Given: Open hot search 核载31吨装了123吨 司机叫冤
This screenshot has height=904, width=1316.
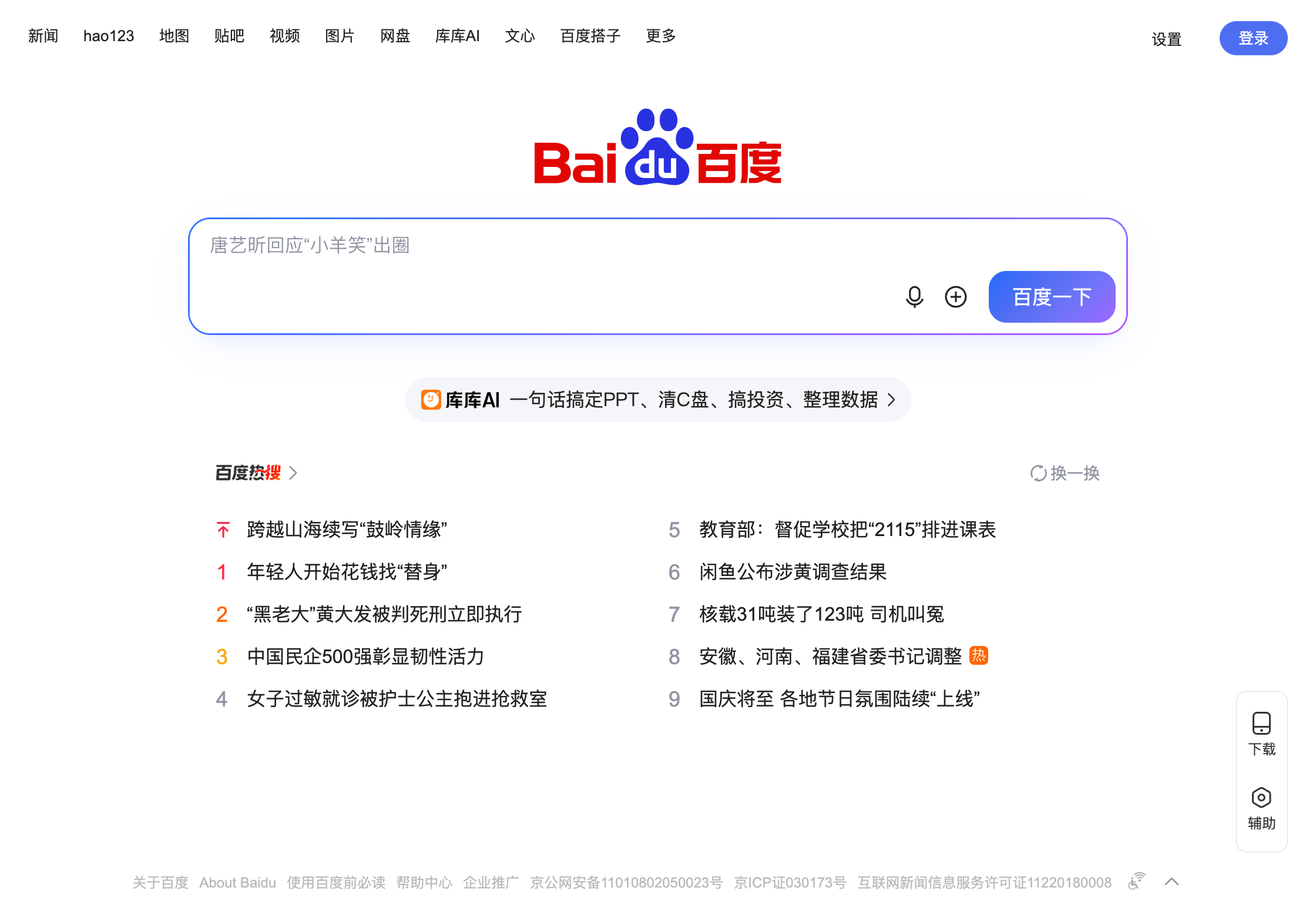Looking at the screenshot, I should coord(821,614).
